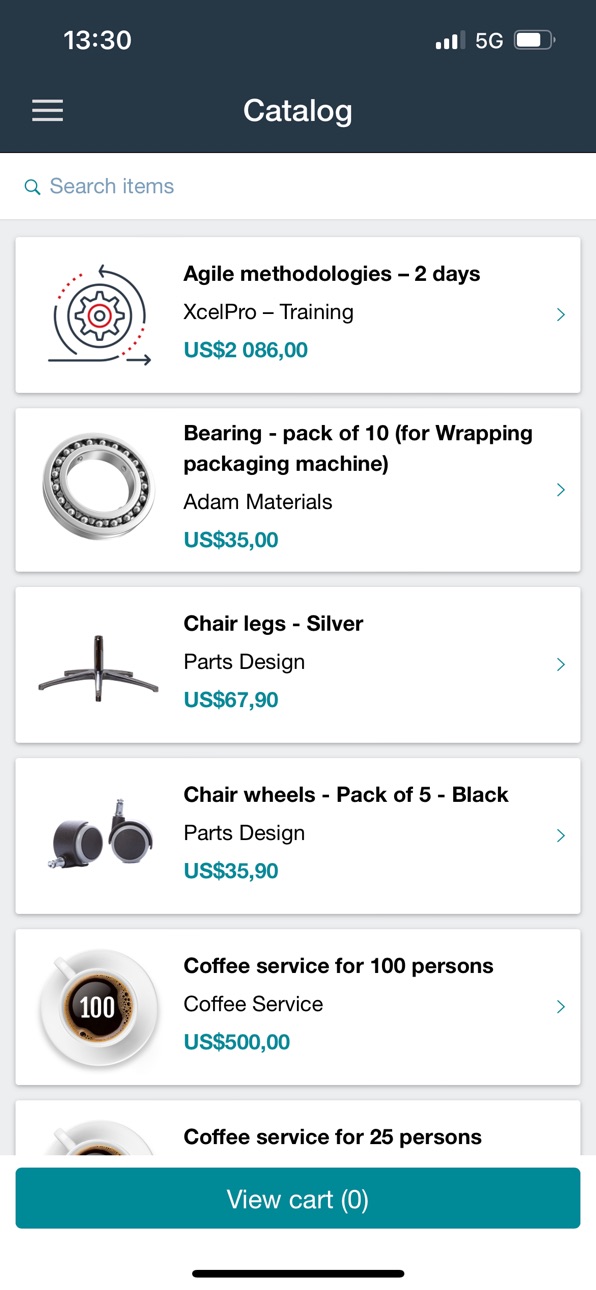Expand the Agile methodologies item chevron

pos(561,315)
